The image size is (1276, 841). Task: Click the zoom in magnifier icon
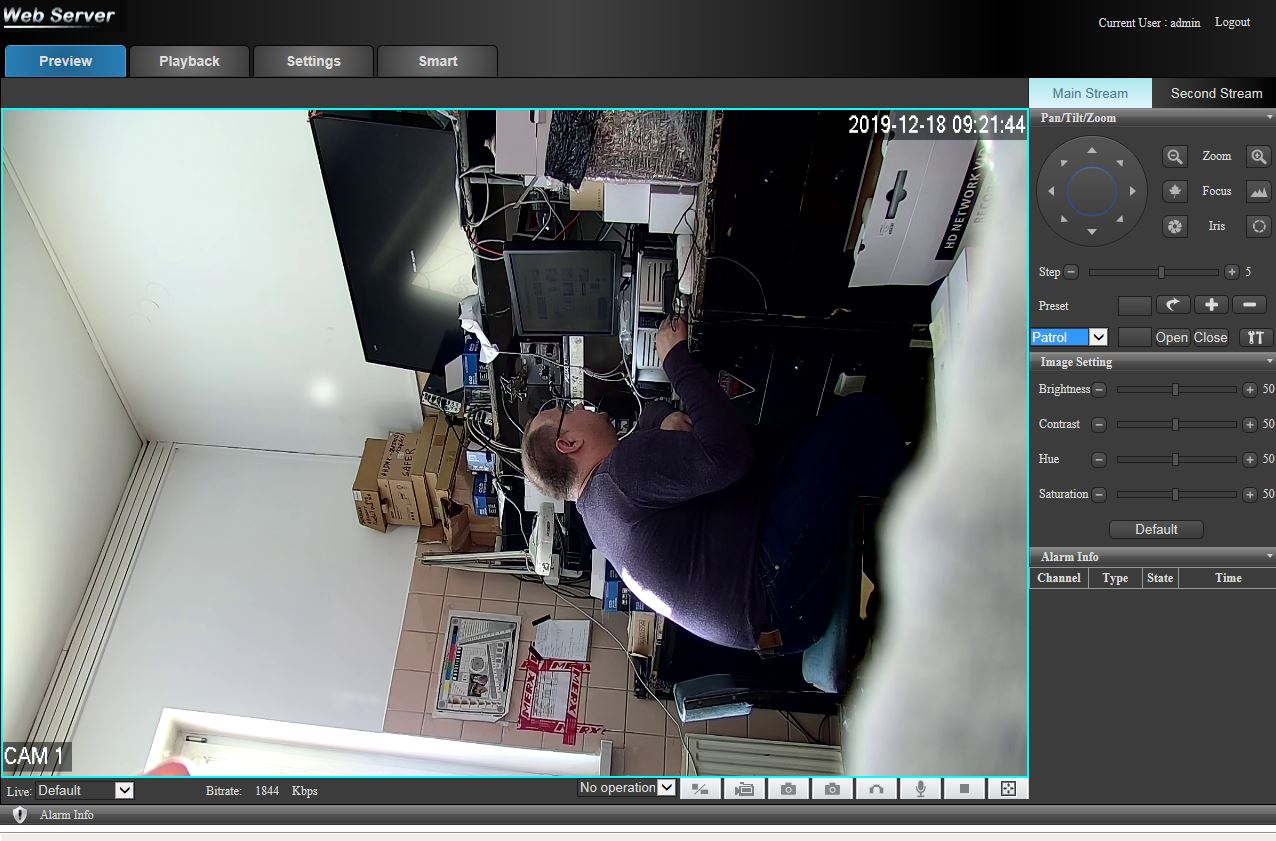pyautogui.click(x=1258, y=157)
